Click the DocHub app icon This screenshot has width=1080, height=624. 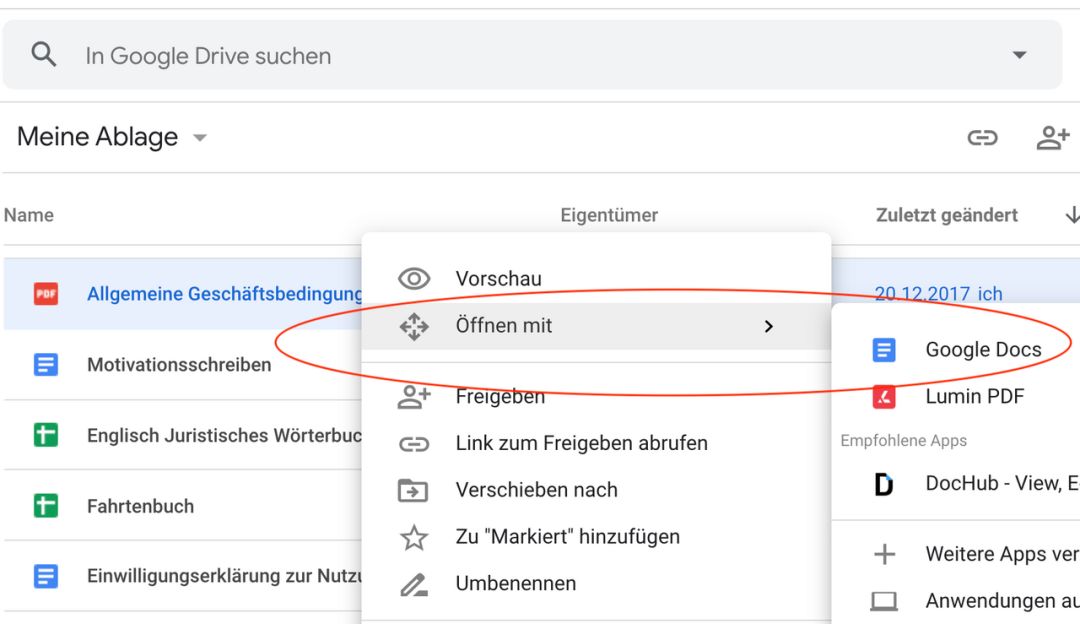884,484
